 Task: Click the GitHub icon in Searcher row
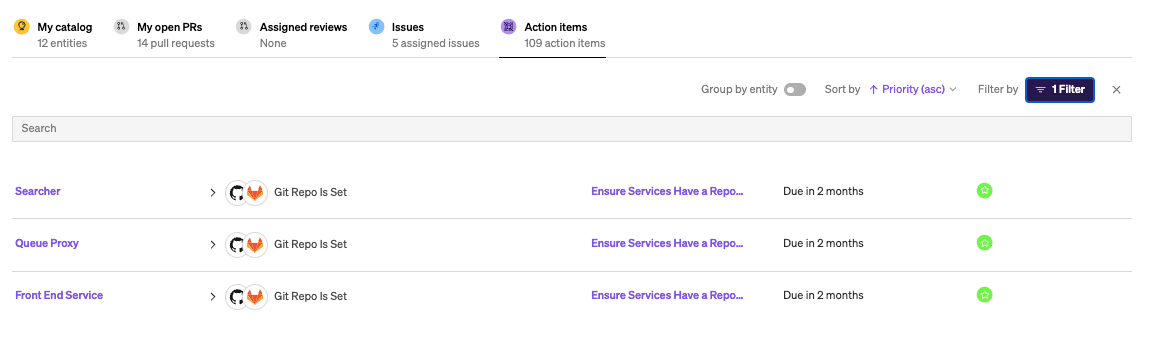pos(237,192)
